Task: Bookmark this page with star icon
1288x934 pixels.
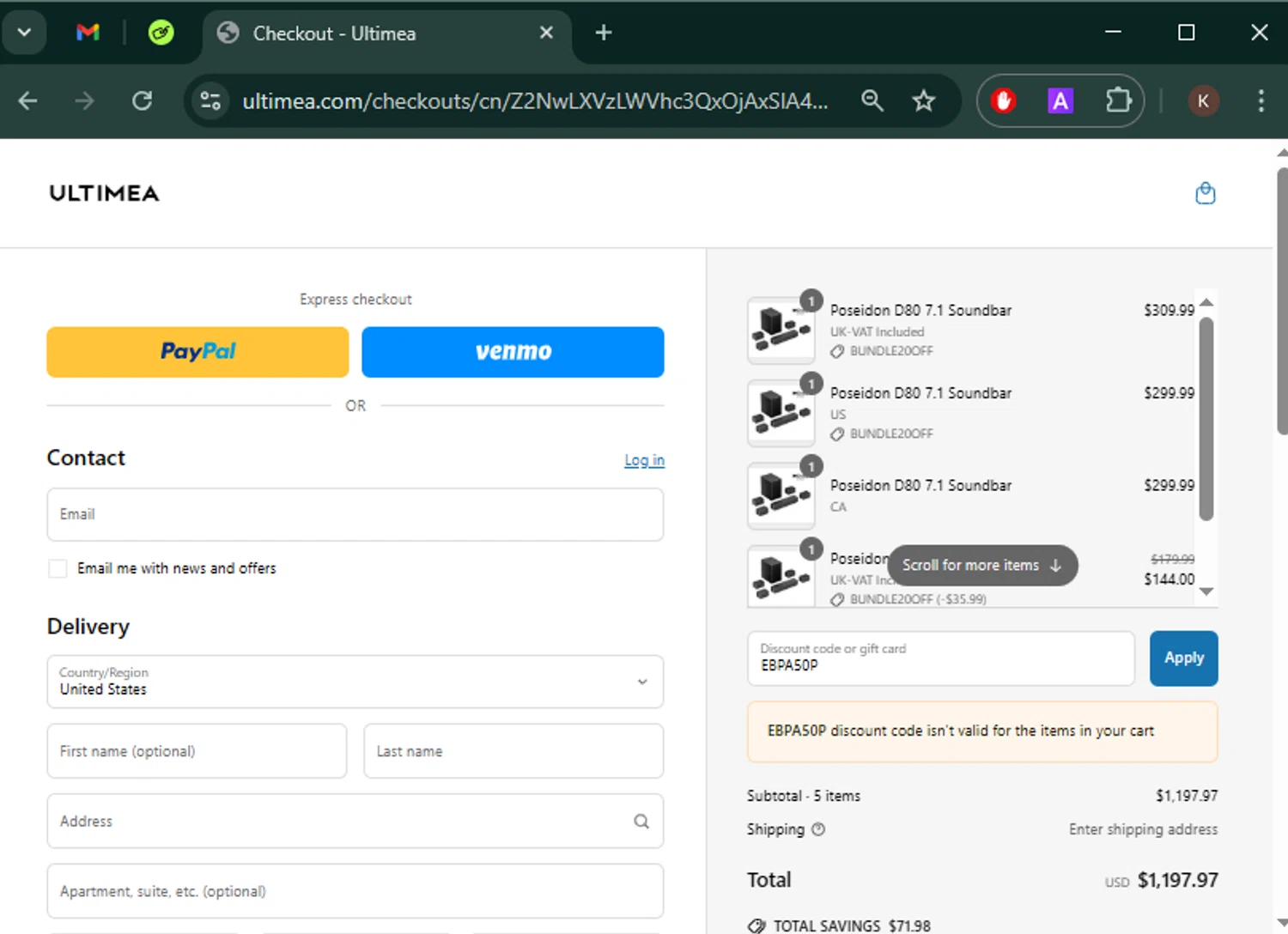Action: tap(924, 101)
